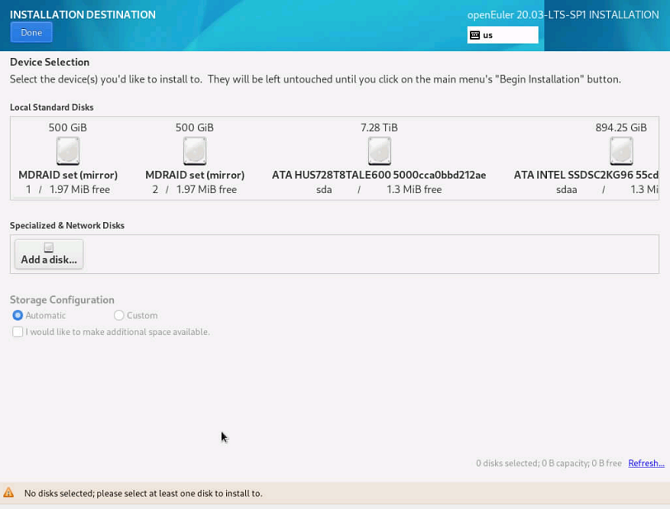Choose Automatic storage configuration
This screenshot has width=670, height=509.
pos(18,315)
